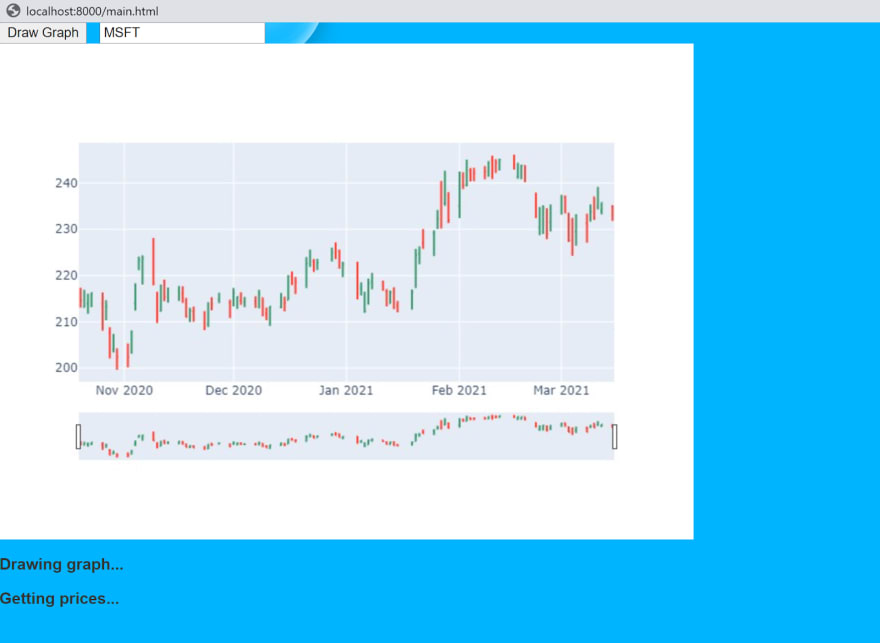Click the Nov 2020 axis label
The image size is (880, 643).
(x=124, y=391)
